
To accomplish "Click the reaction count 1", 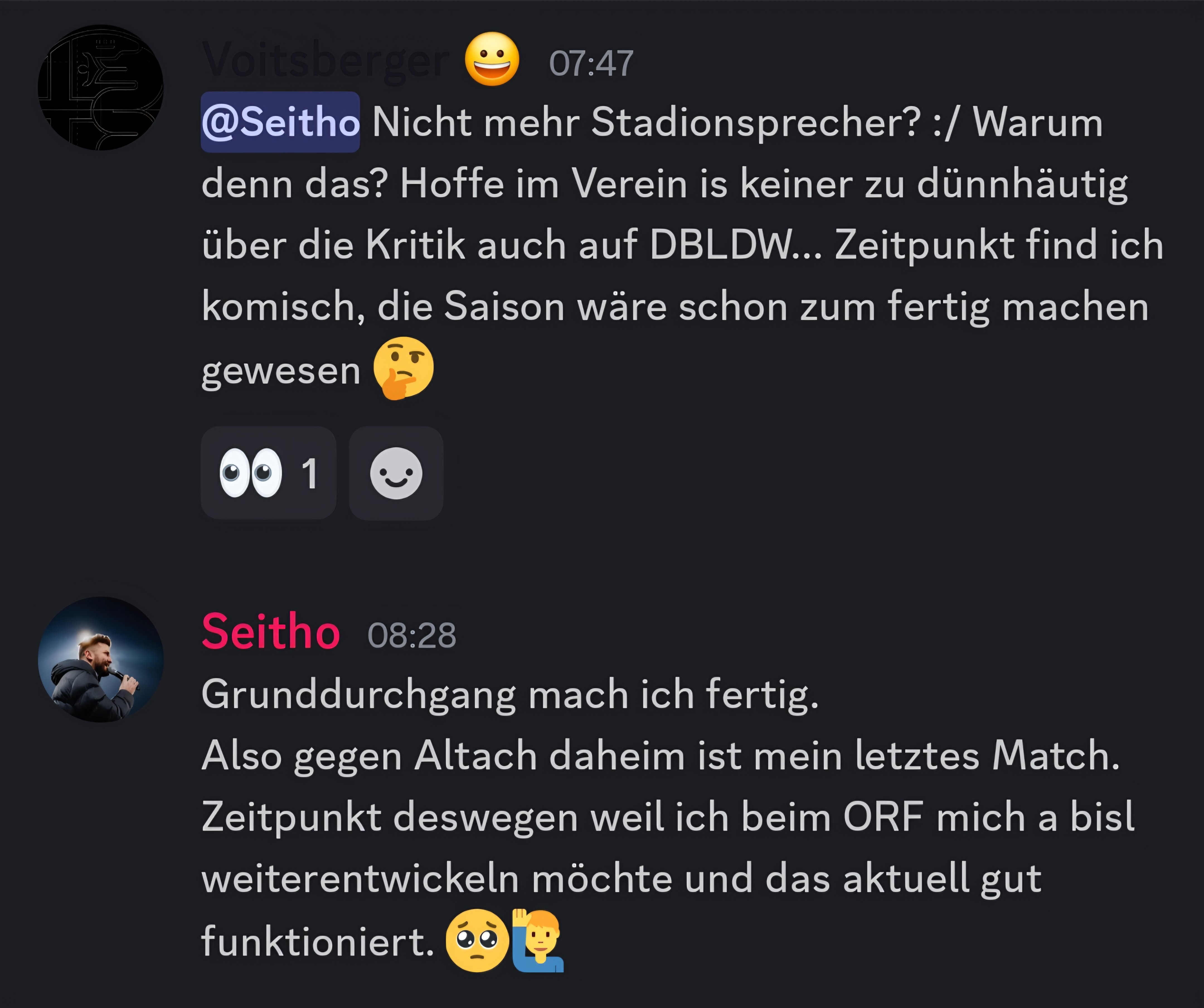I will [310, 474].
